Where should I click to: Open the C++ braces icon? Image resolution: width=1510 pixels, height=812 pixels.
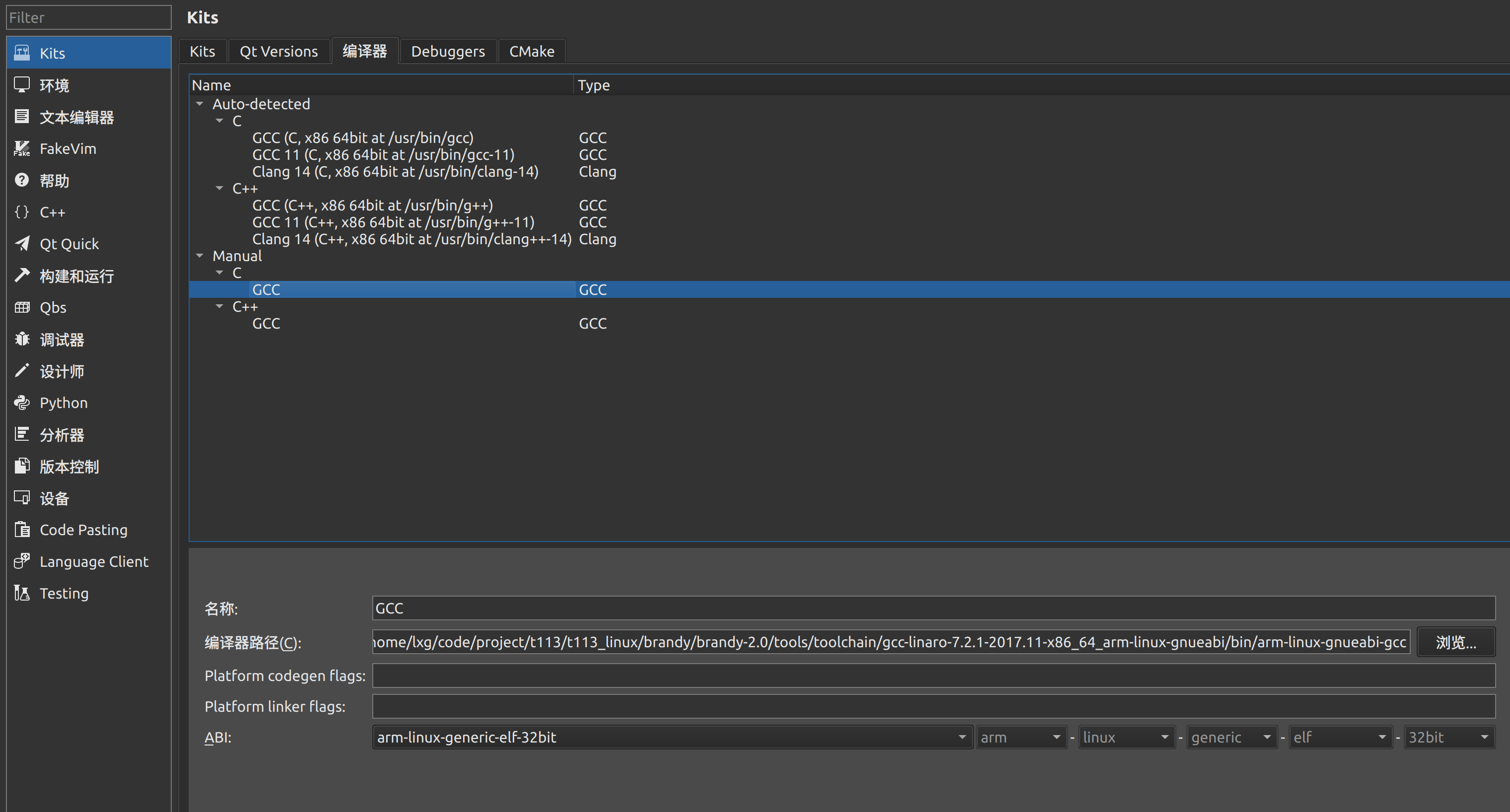22,211
